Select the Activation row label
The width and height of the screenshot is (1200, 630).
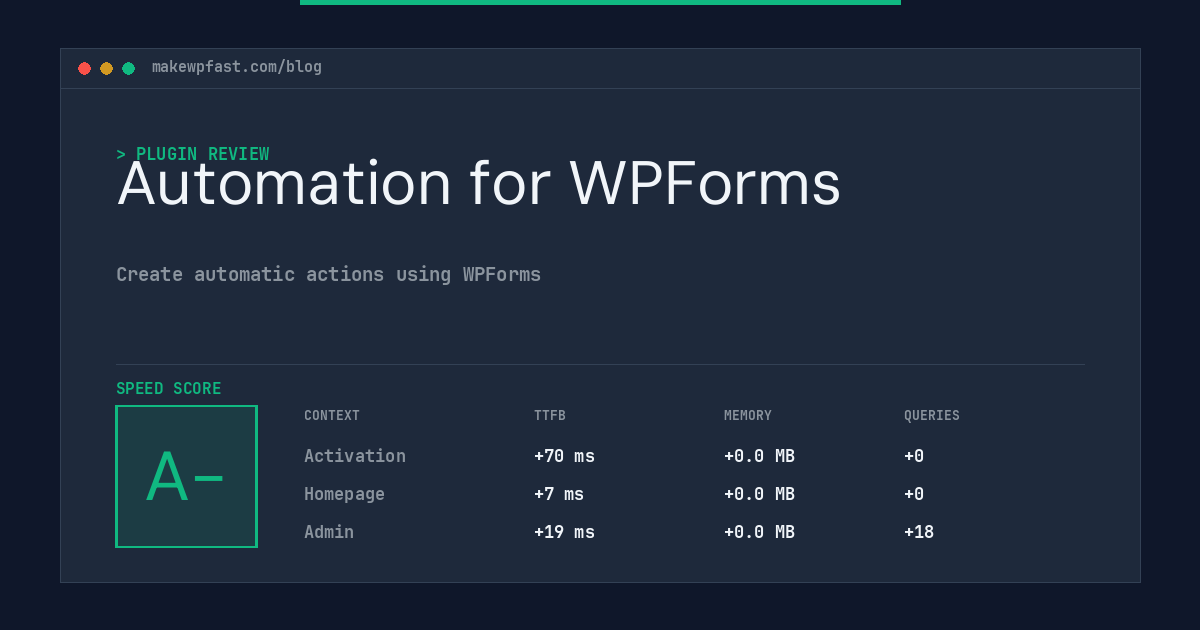click(x=355, y=456)
